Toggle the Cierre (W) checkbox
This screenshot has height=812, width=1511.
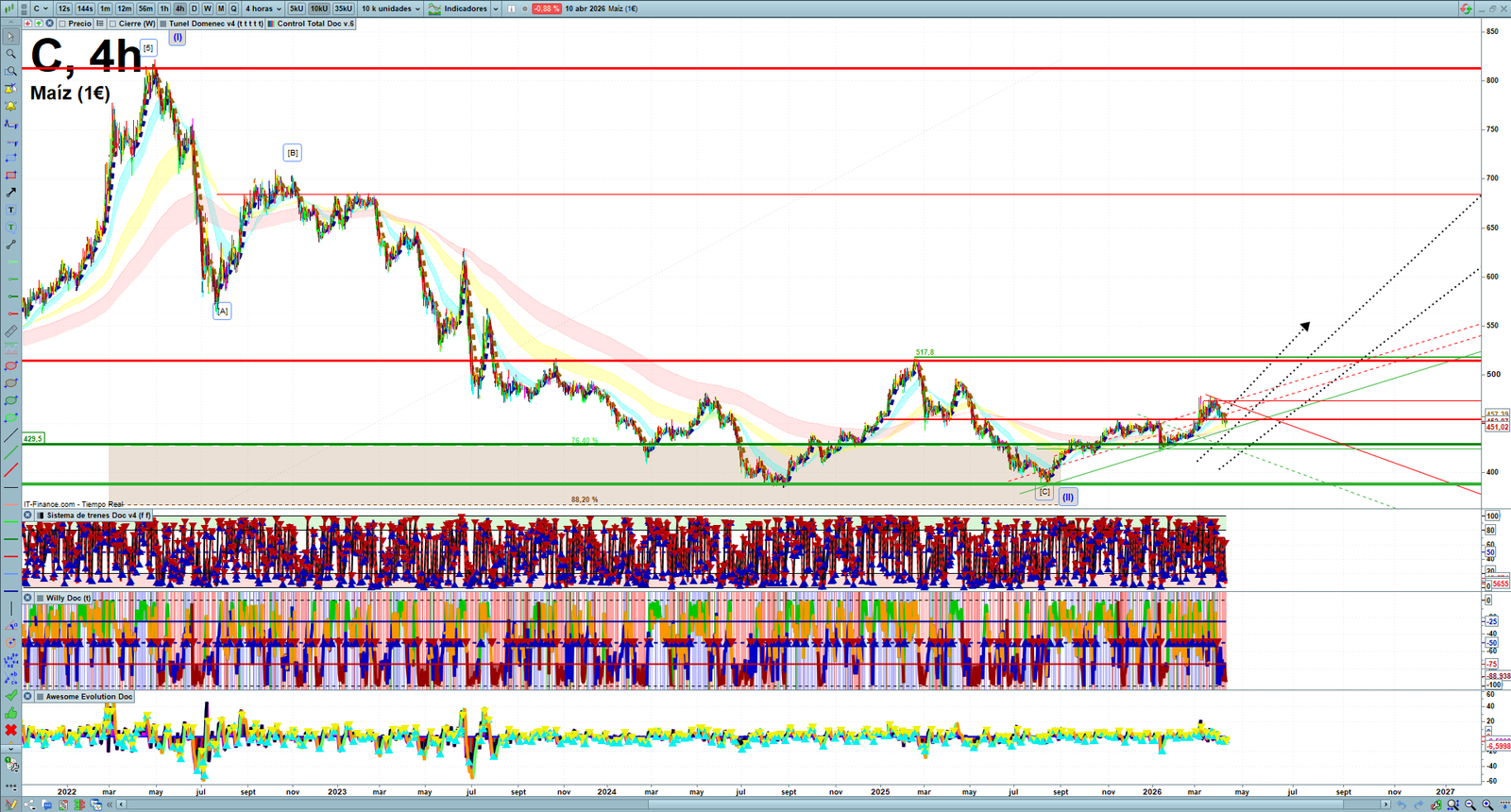(113, 24)
